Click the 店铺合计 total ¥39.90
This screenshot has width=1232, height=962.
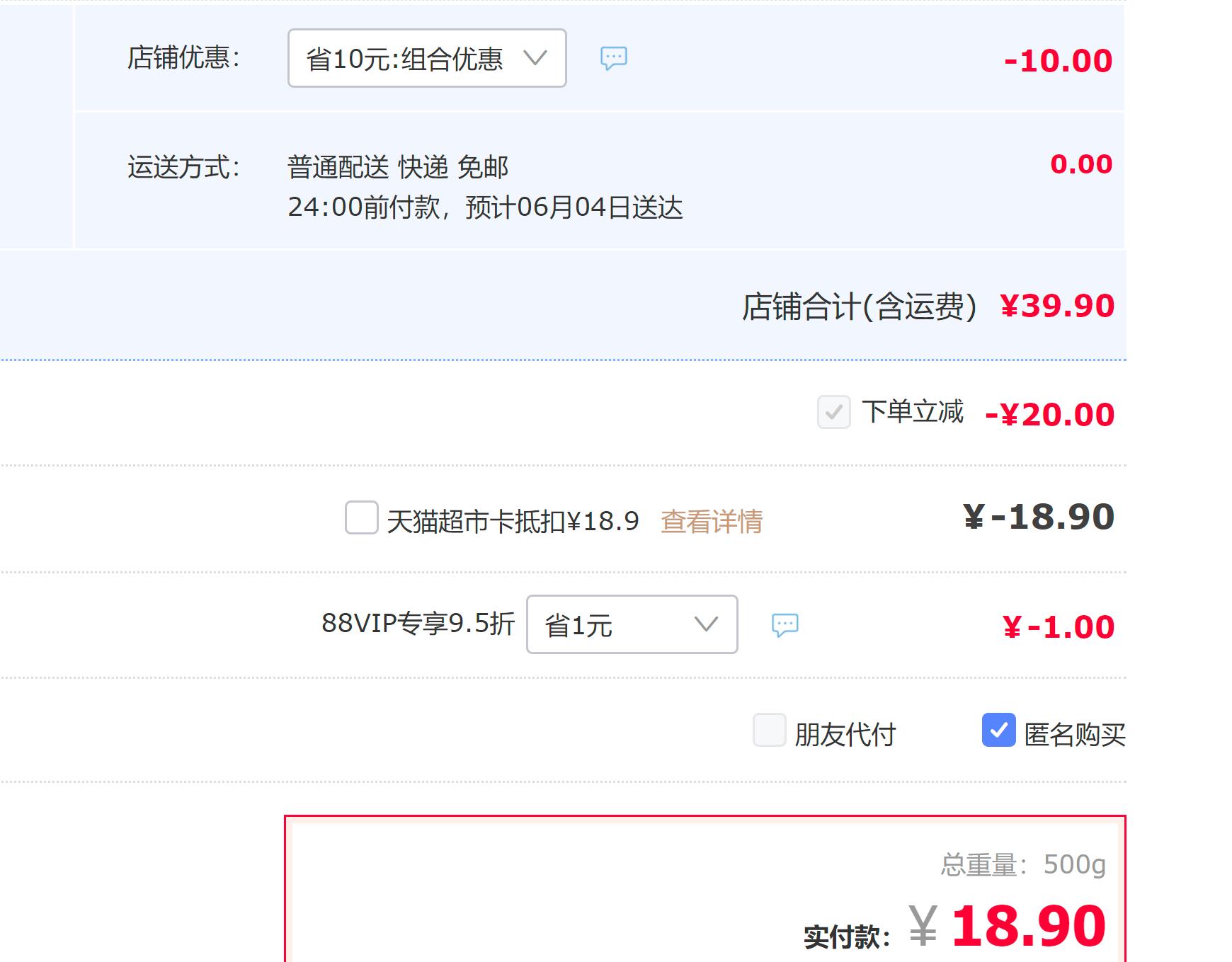tap(1058, 306)
